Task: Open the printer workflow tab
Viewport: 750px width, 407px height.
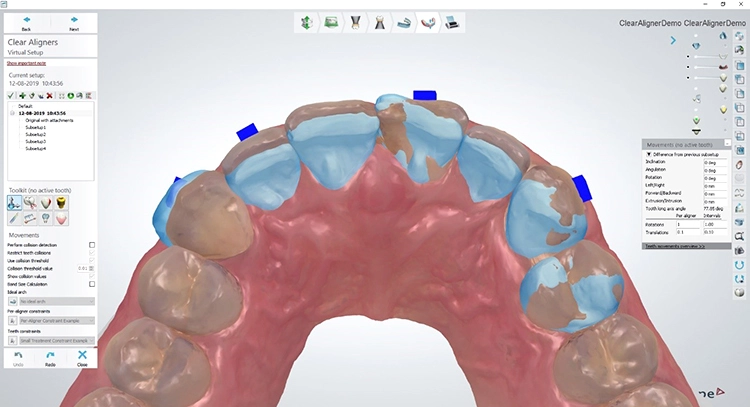Action: pos(452,22)
